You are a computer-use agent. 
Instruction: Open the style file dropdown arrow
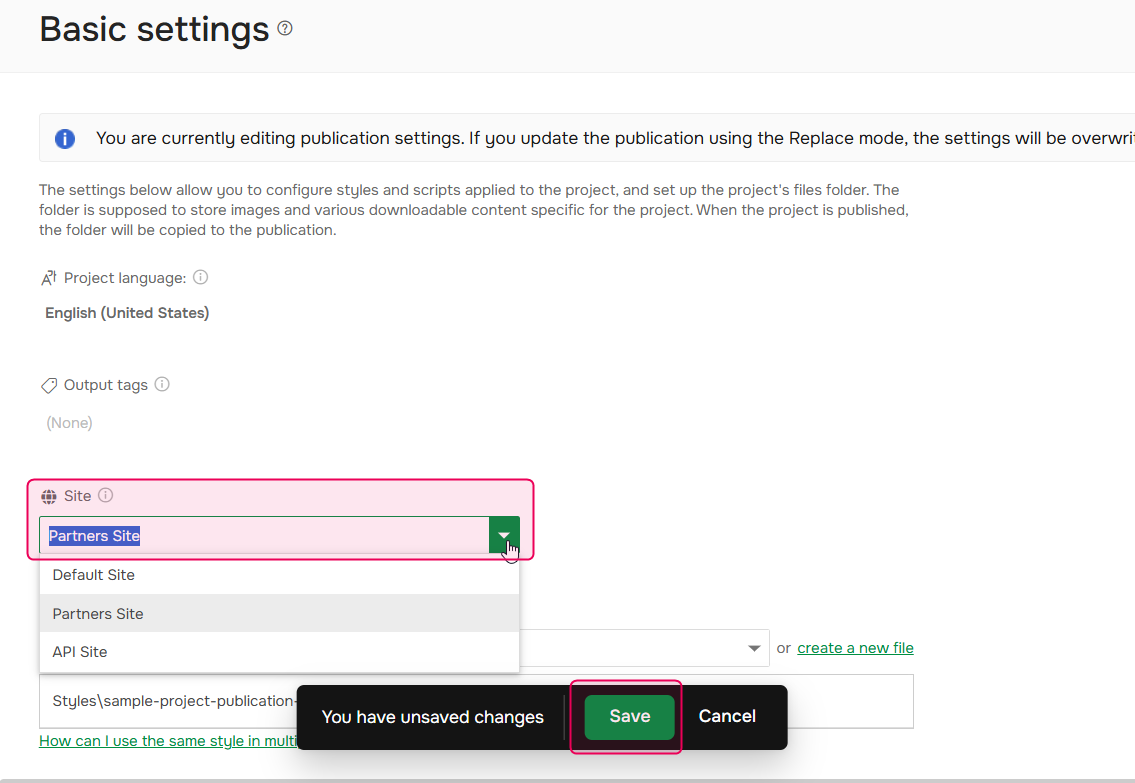[754, 648]
